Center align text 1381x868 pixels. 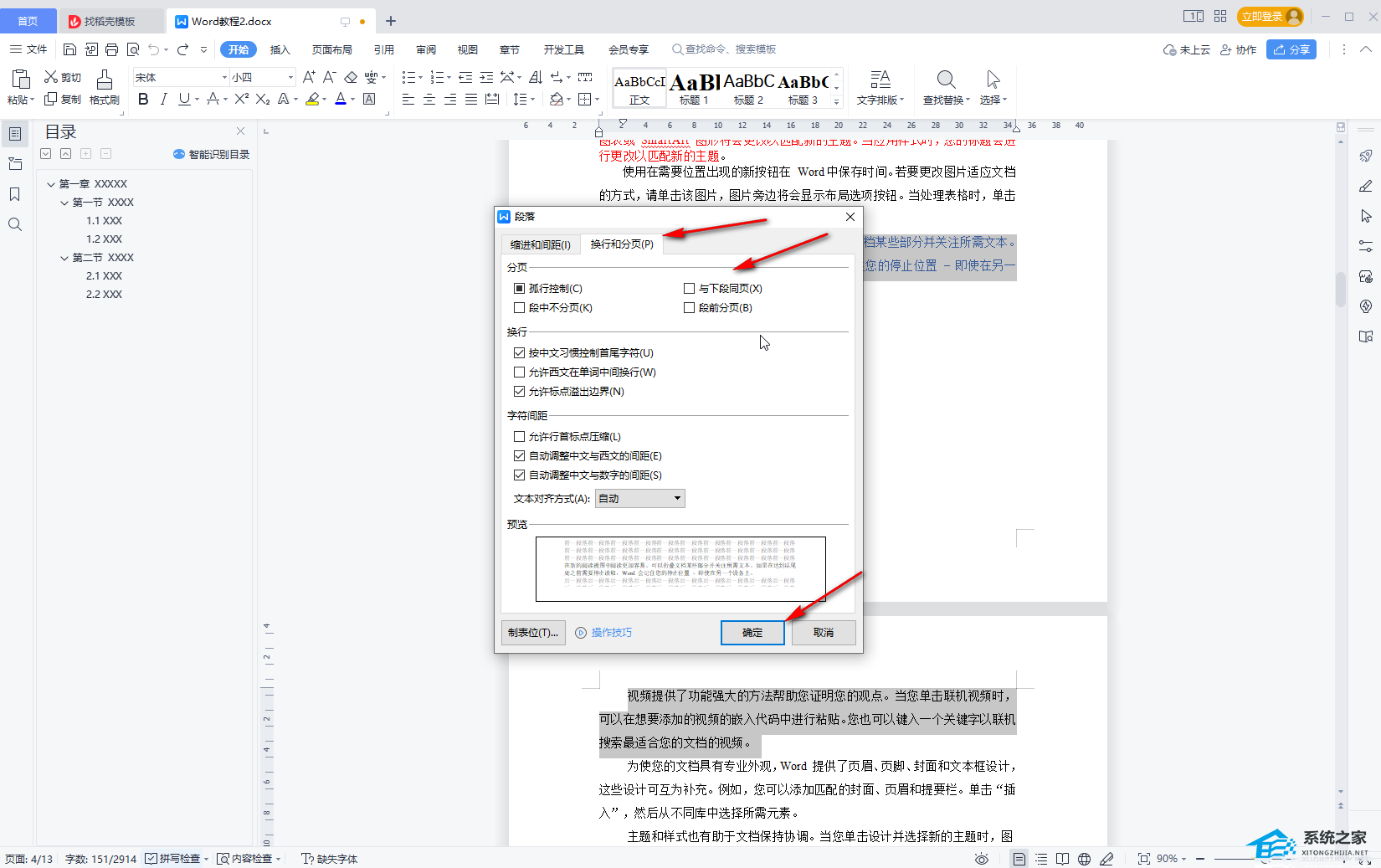coord(429,100)
